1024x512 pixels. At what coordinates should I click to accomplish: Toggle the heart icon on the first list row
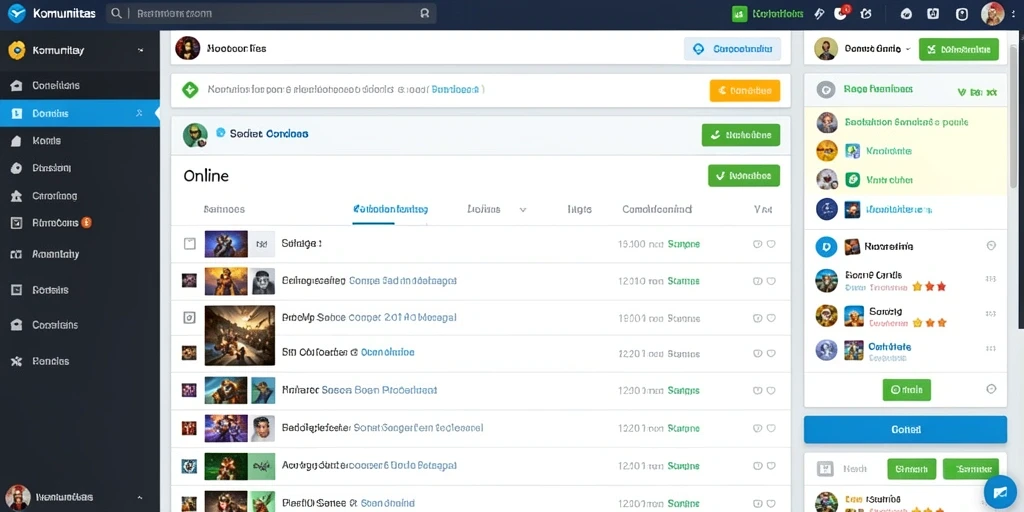click(771, 244)
